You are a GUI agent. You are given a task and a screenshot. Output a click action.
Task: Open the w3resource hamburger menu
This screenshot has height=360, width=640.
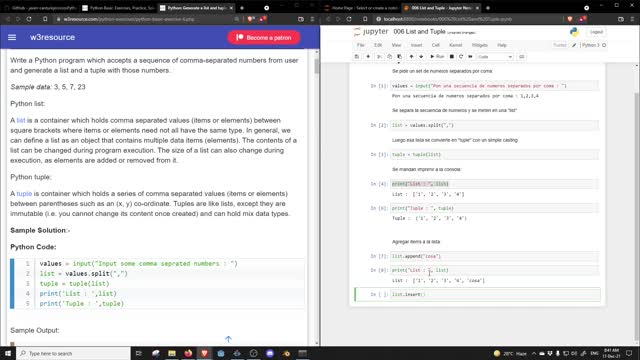click(x=12, y=37)
